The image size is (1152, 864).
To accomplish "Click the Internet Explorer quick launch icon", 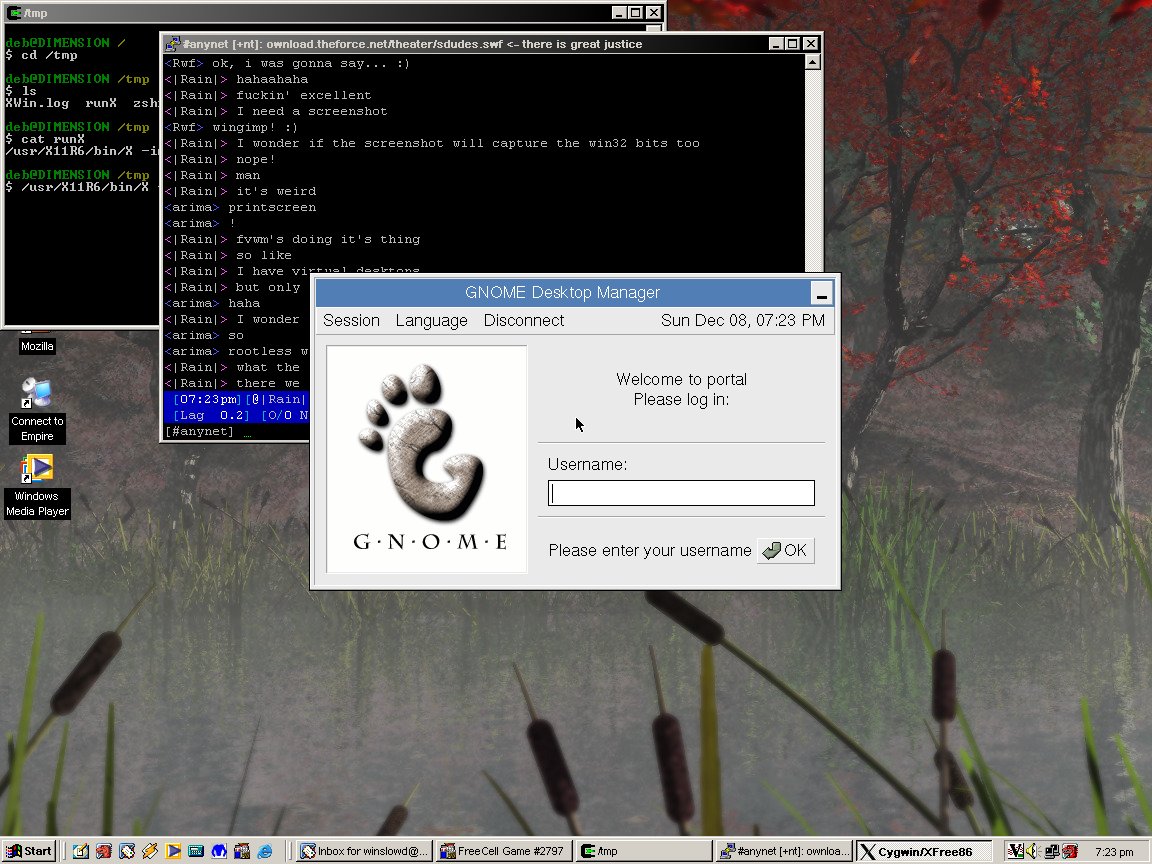I will (x=265, y=851).
